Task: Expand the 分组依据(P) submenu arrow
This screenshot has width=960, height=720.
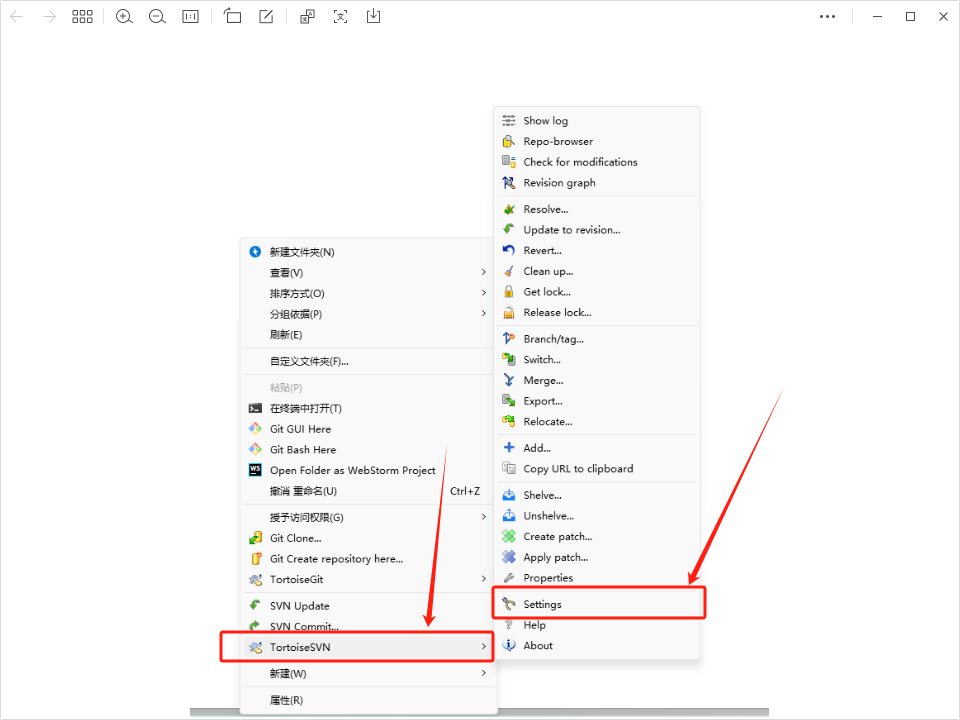Action: (x=484, y=313)
